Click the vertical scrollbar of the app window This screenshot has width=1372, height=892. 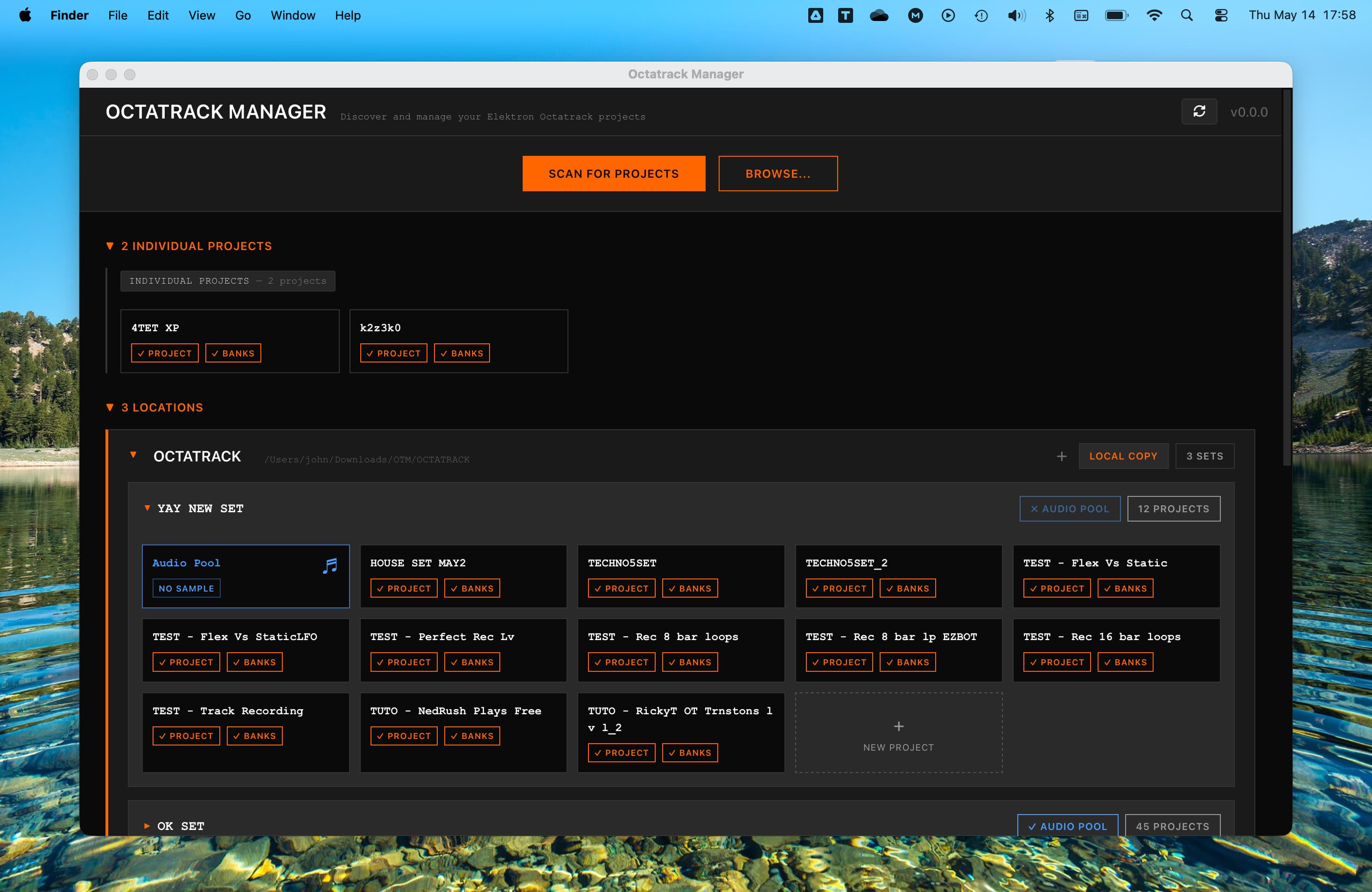coord(1287,277)
